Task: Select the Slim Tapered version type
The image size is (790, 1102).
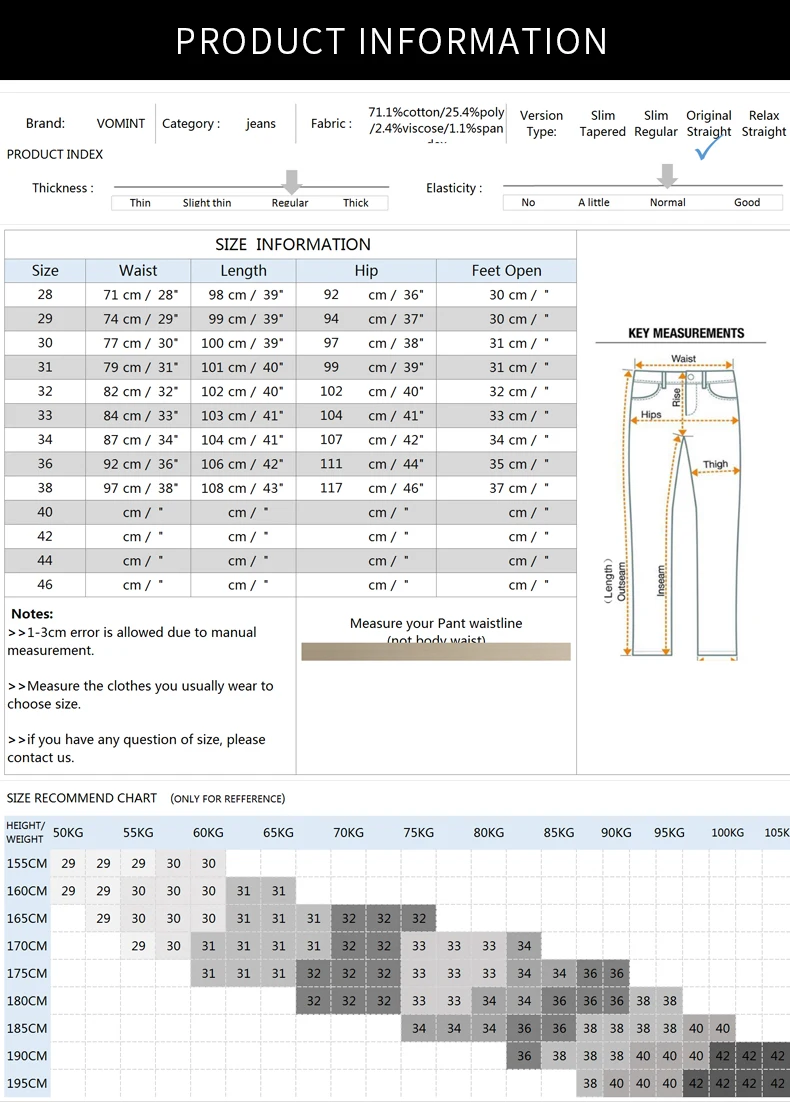Action: [602, 123]
